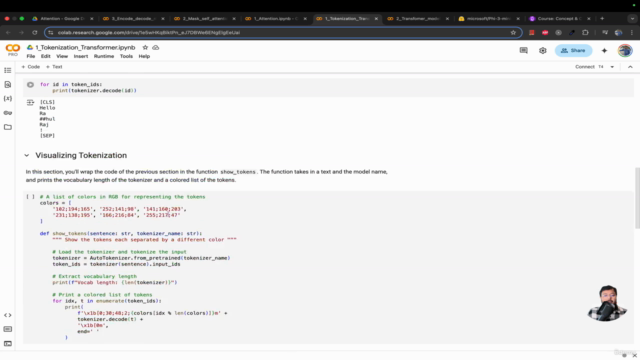Click the Visualizing Tokenization heading
Image resolution: width=640 pixels, height=360 pixels.
(81, 156)
